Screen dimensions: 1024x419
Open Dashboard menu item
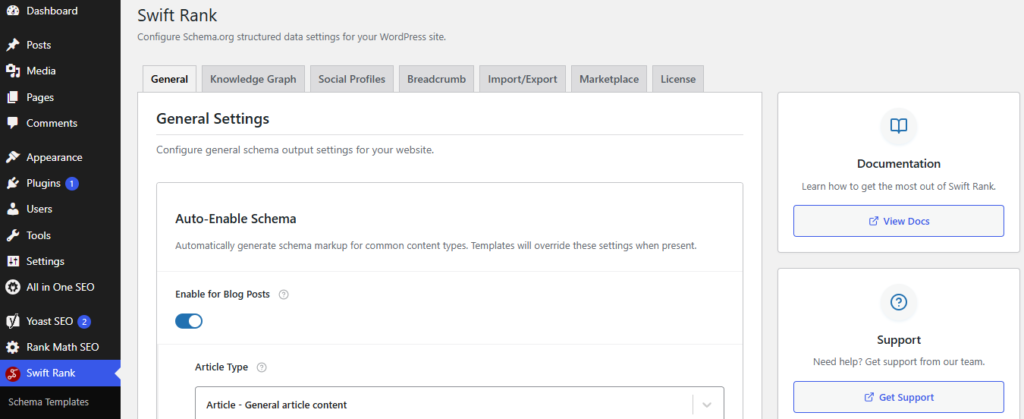click(60, 11)
